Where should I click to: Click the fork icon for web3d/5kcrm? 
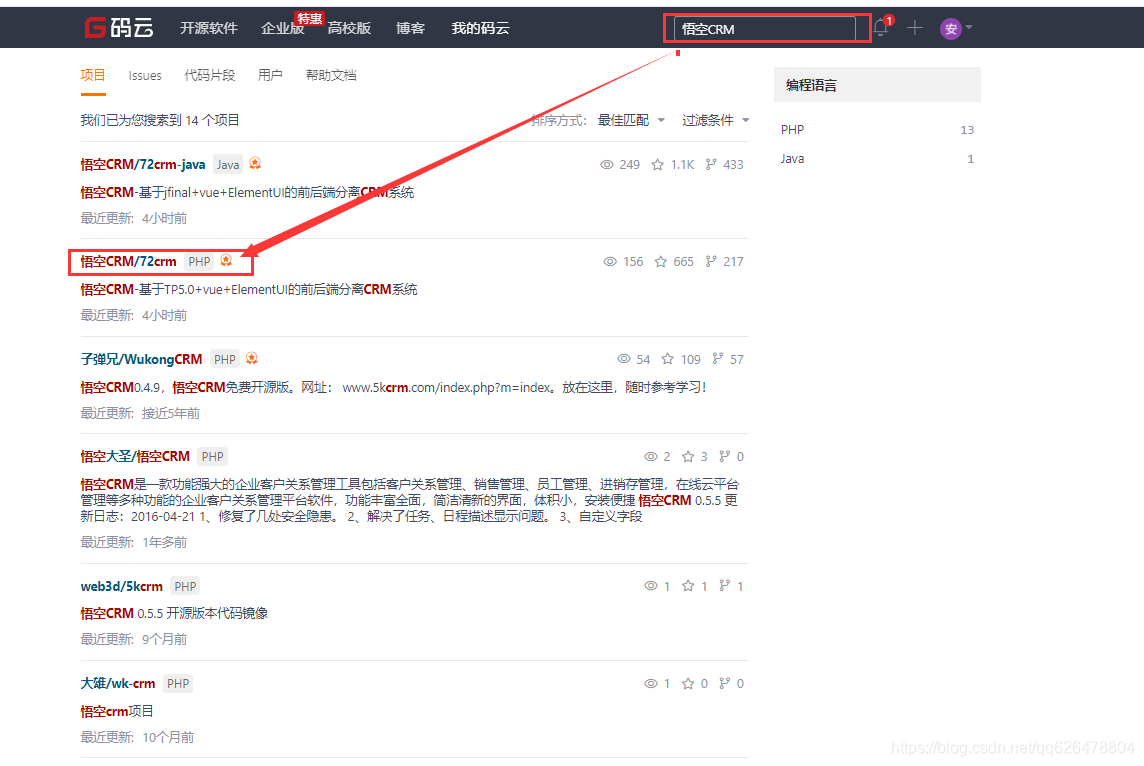(724, 586)
